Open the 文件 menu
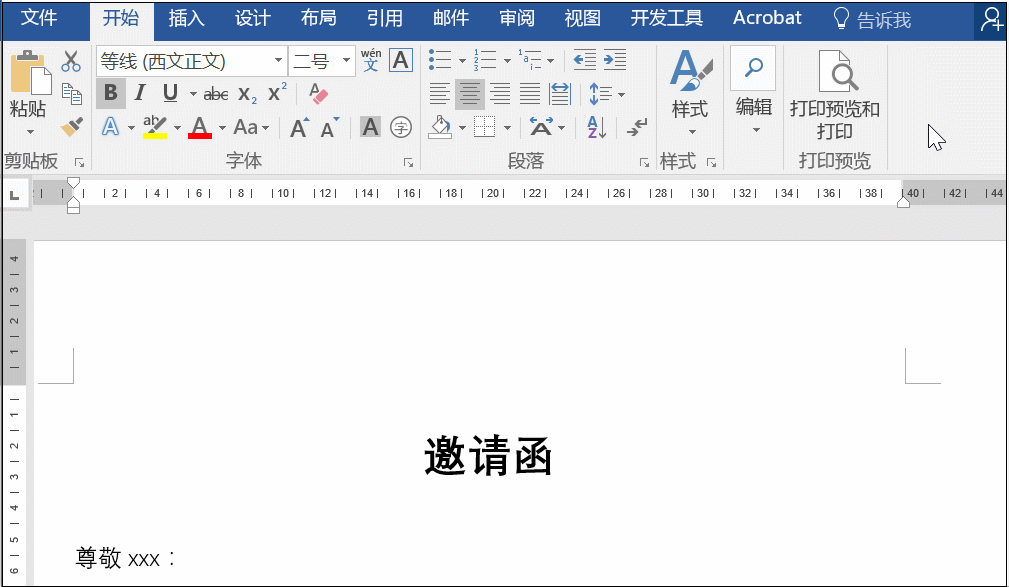Image resolution: width=1009 pixels, height=587 pixels. [x=43, y=17]
